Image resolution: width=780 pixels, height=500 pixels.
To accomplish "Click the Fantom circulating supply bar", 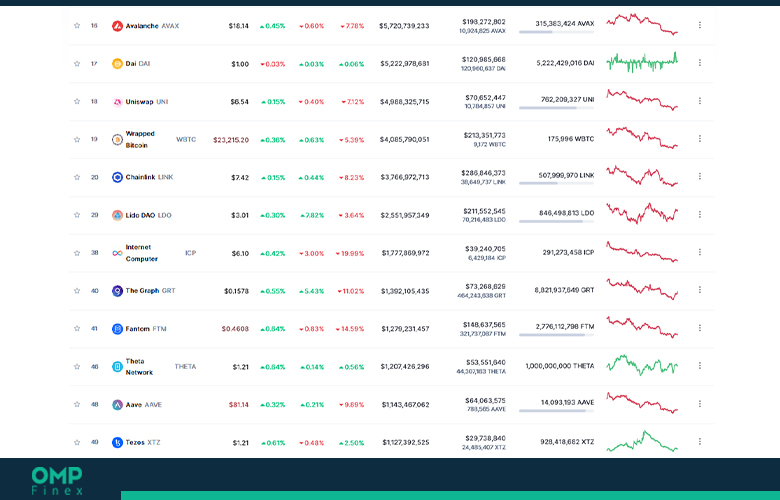I will (556, 335).
